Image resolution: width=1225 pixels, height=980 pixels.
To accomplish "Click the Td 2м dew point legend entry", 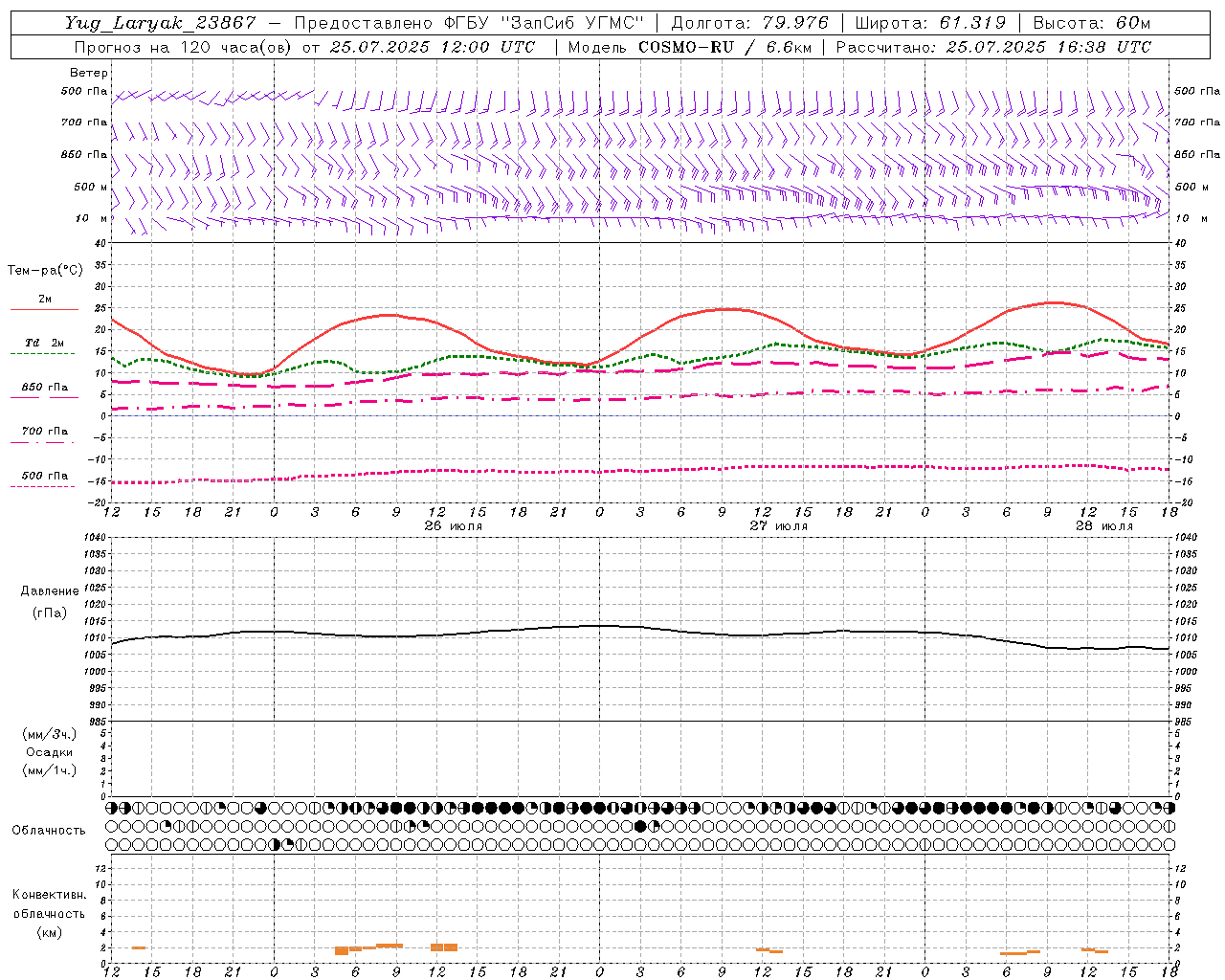I will [44, 343].
